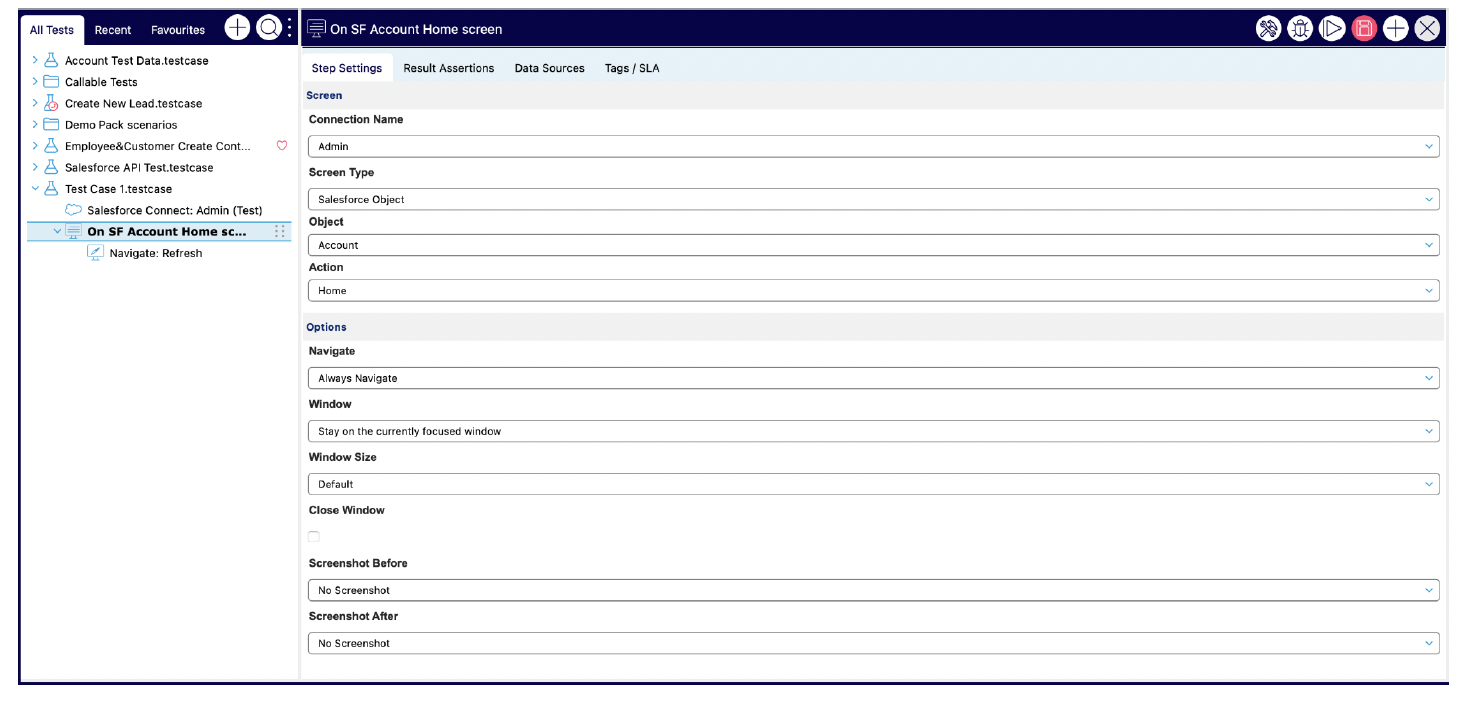The height and width of the screenshot is (716, 1462).
Task: Expand the Demo Pack scenarios folder
Action: point(36,125)
